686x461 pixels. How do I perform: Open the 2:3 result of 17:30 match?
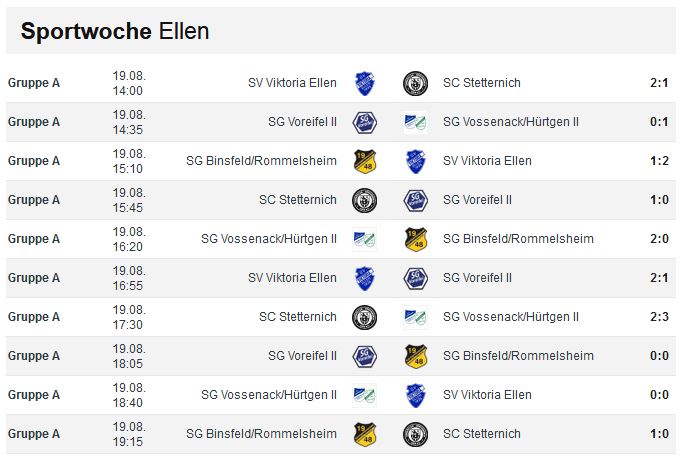point(659,317)
